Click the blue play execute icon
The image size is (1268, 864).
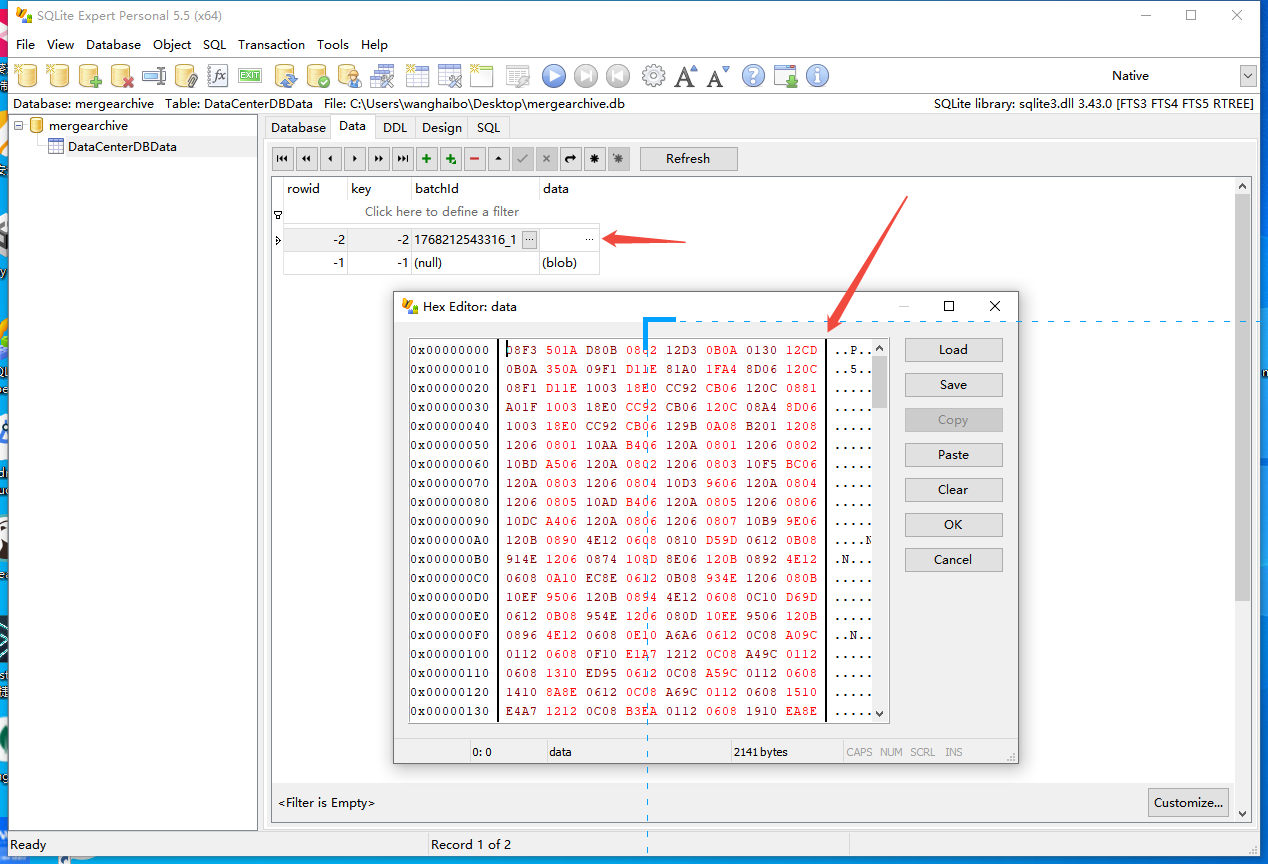click(x=553, y=76)
